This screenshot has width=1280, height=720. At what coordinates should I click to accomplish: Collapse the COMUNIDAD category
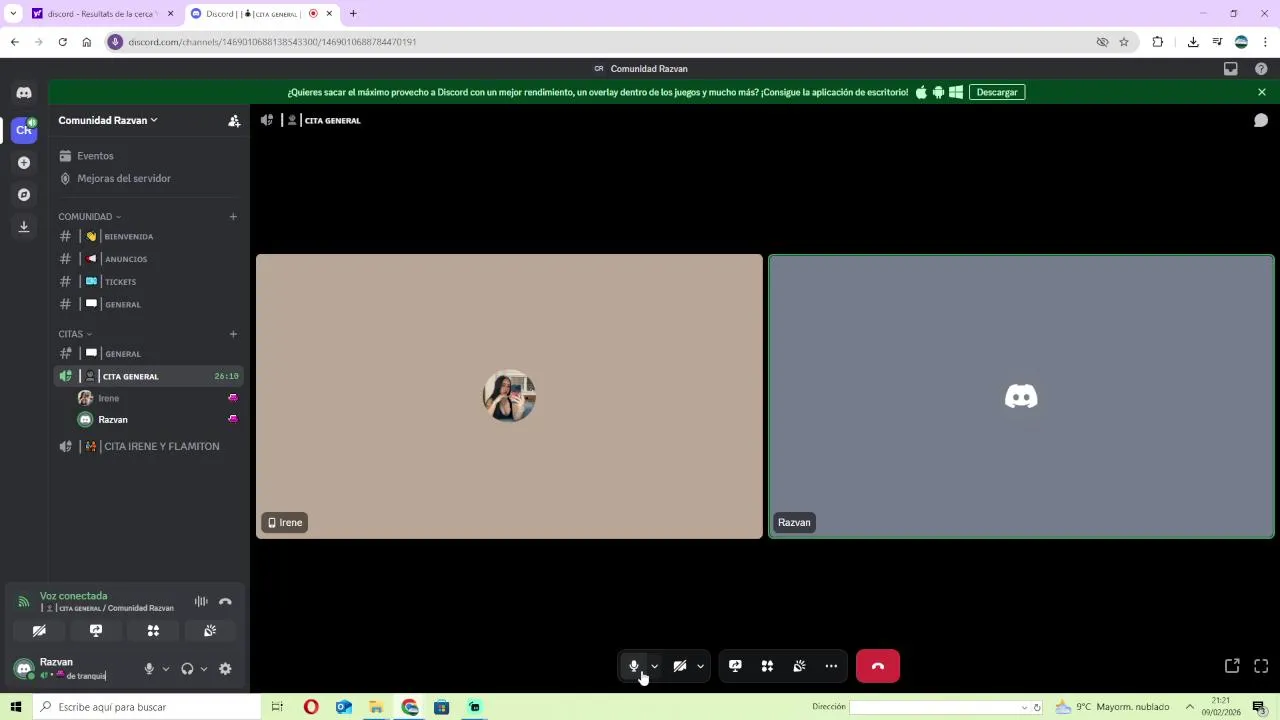(89, 217)
